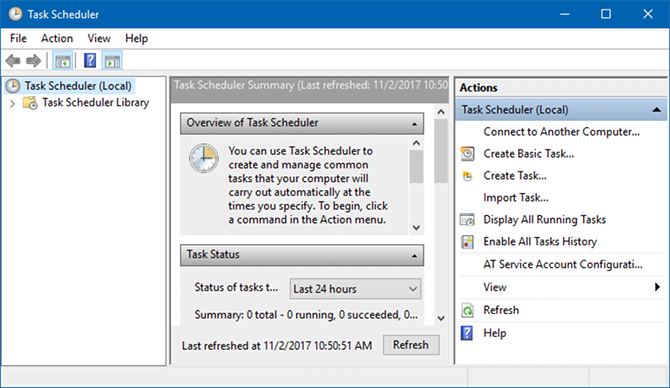Open the Action menu
Screen dimensions: 670x388
pos(57,38)
